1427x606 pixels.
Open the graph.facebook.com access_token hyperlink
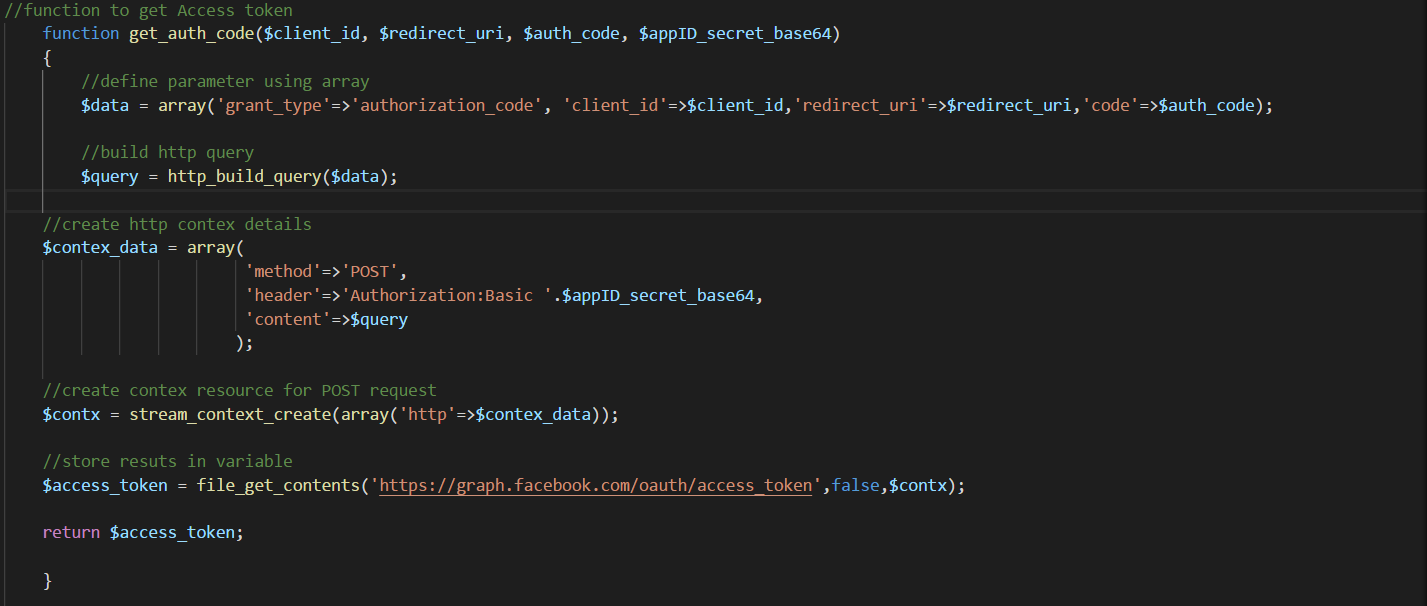[x=595, y=485]
